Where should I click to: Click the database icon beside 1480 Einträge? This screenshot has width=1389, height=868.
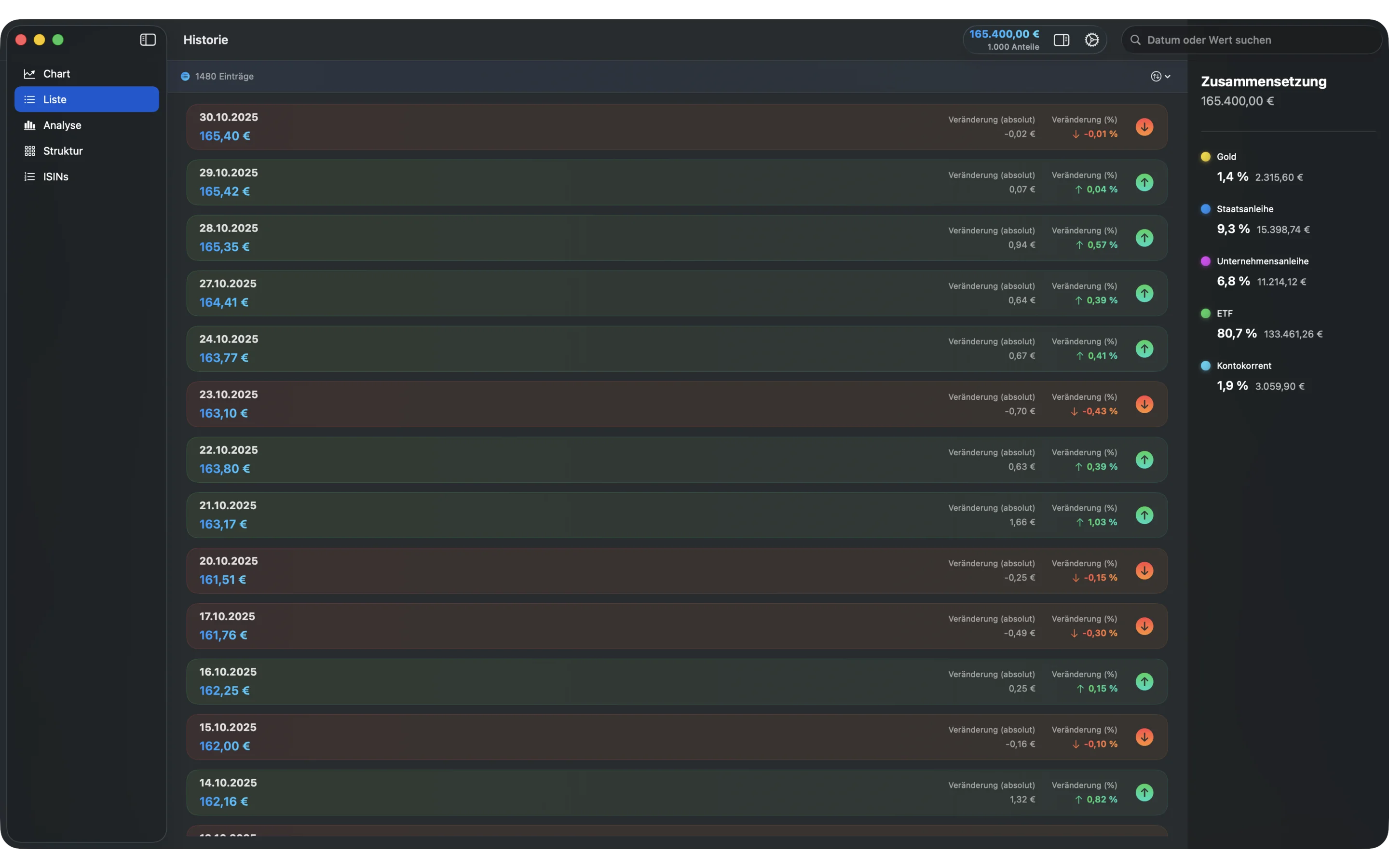coord(185,76)
